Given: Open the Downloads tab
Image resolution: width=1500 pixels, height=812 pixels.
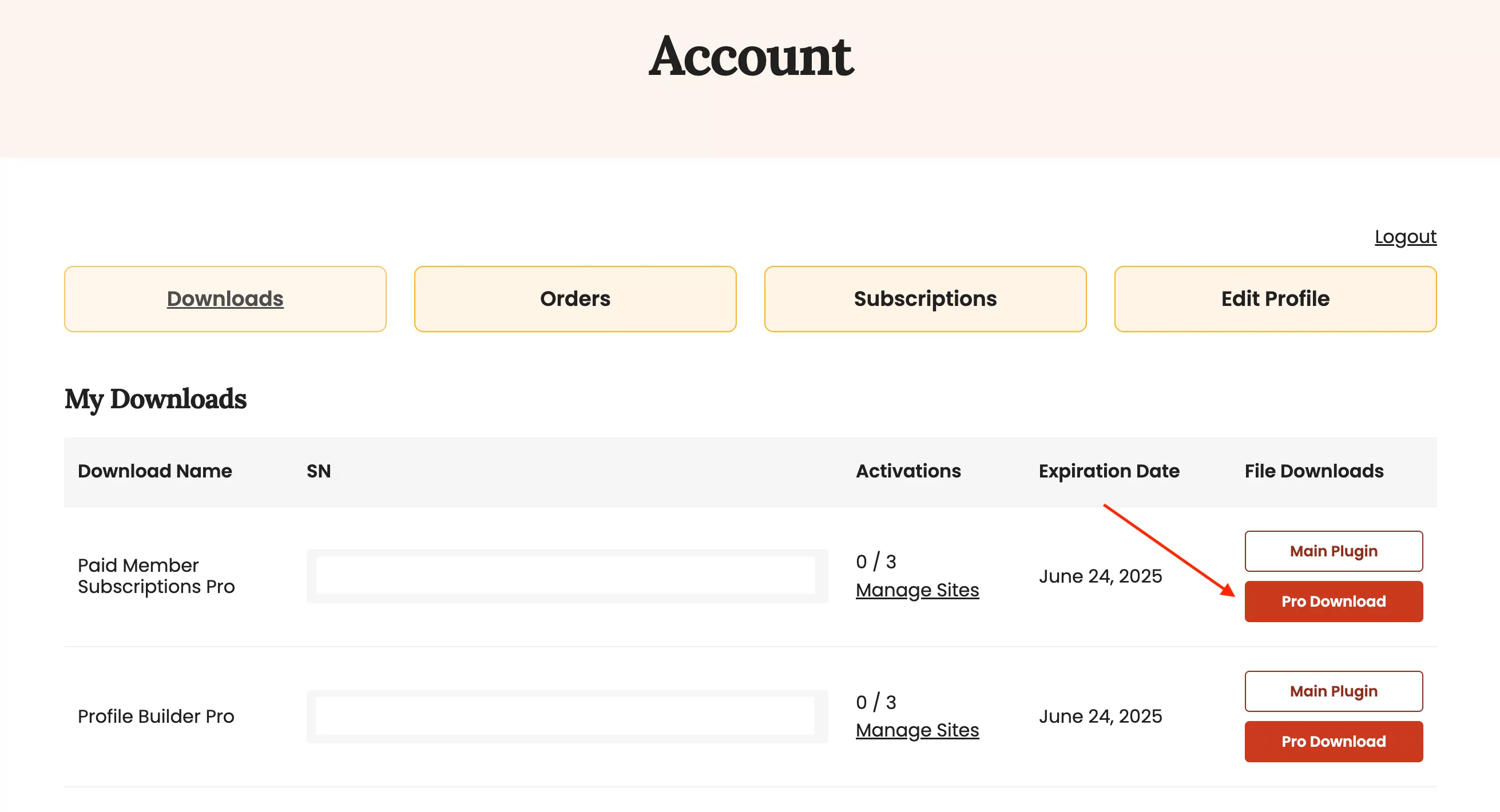Looking at the screenshot, I should tap(225, 298).
